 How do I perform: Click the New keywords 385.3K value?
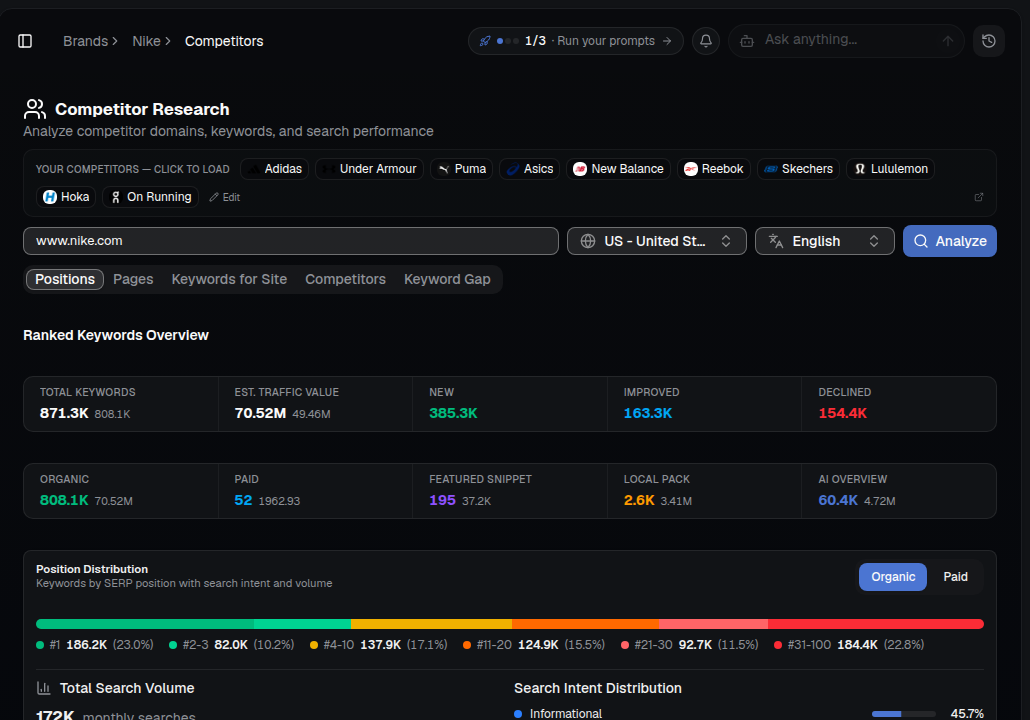pyautogui.click(x=453, y=413)
